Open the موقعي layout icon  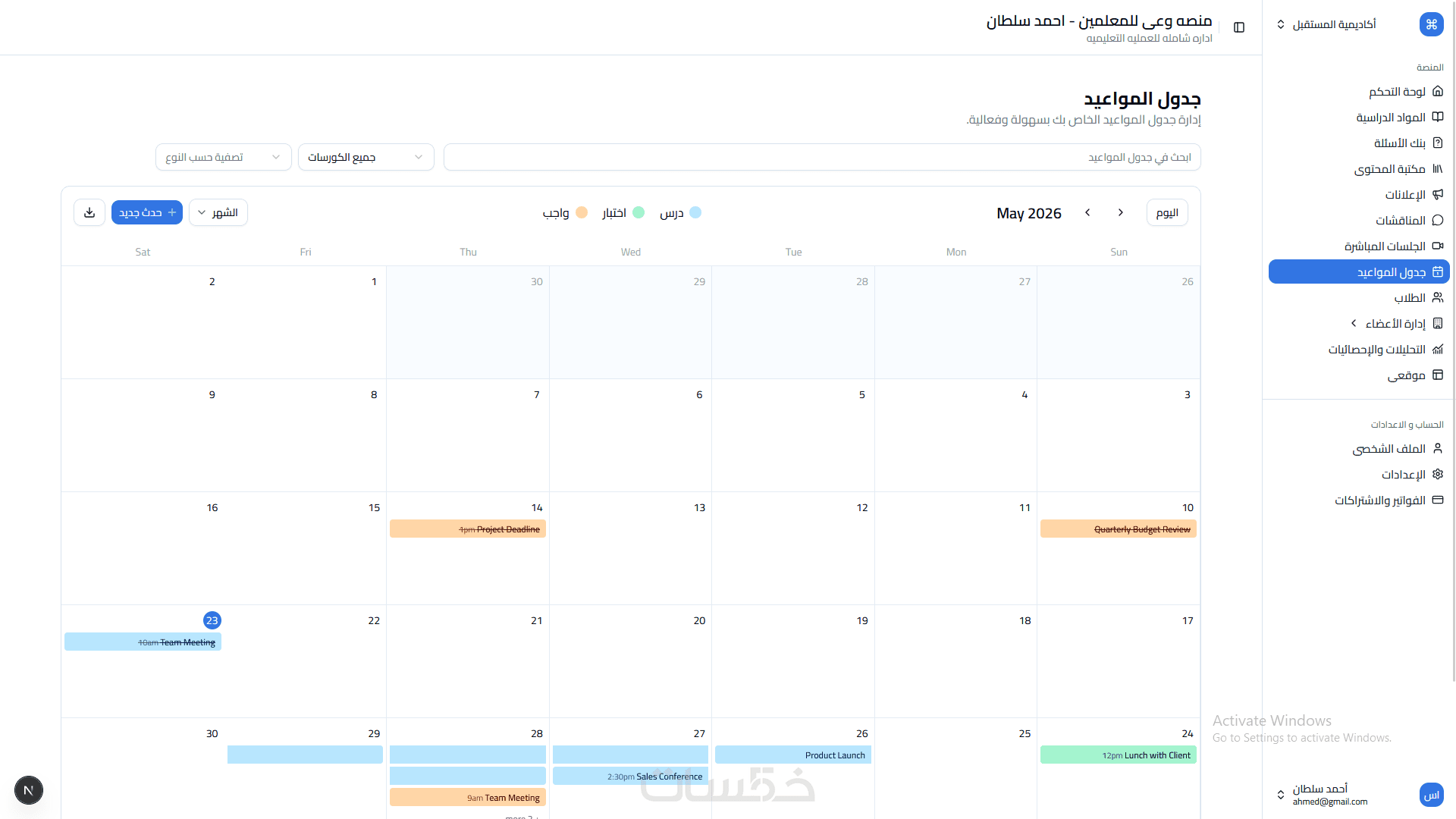1437,375
